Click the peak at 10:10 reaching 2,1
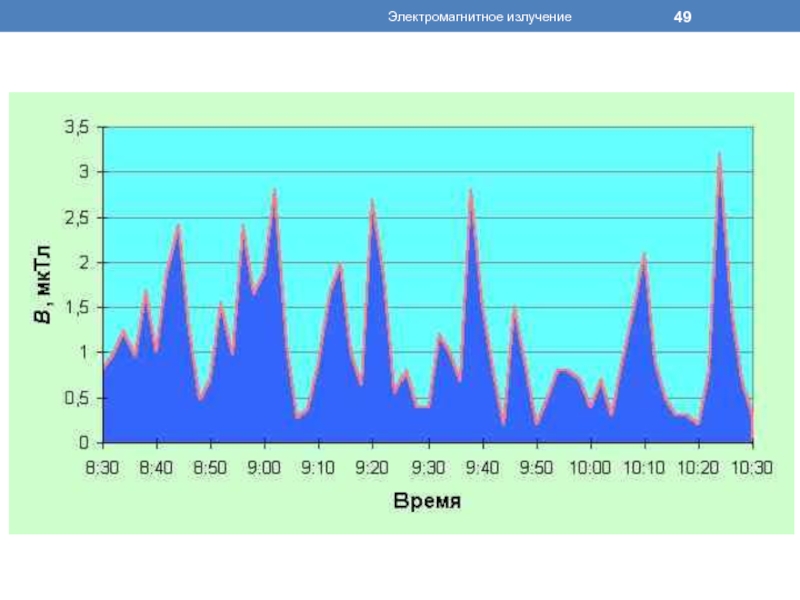800x600 pixels. [644, 255]
